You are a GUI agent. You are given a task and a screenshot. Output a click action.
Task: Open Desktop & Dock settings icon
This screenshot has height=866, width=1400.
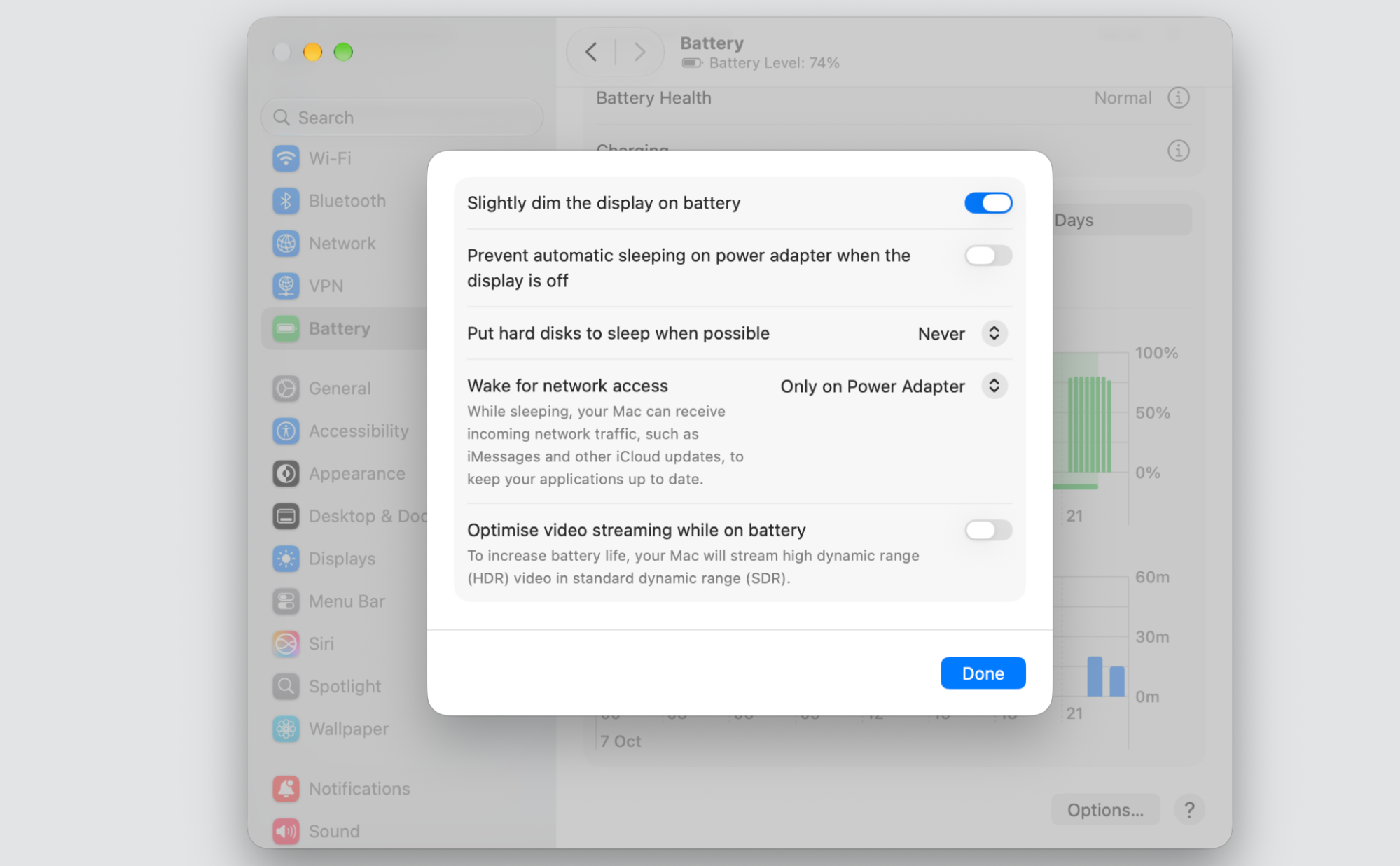coord(286,516)
